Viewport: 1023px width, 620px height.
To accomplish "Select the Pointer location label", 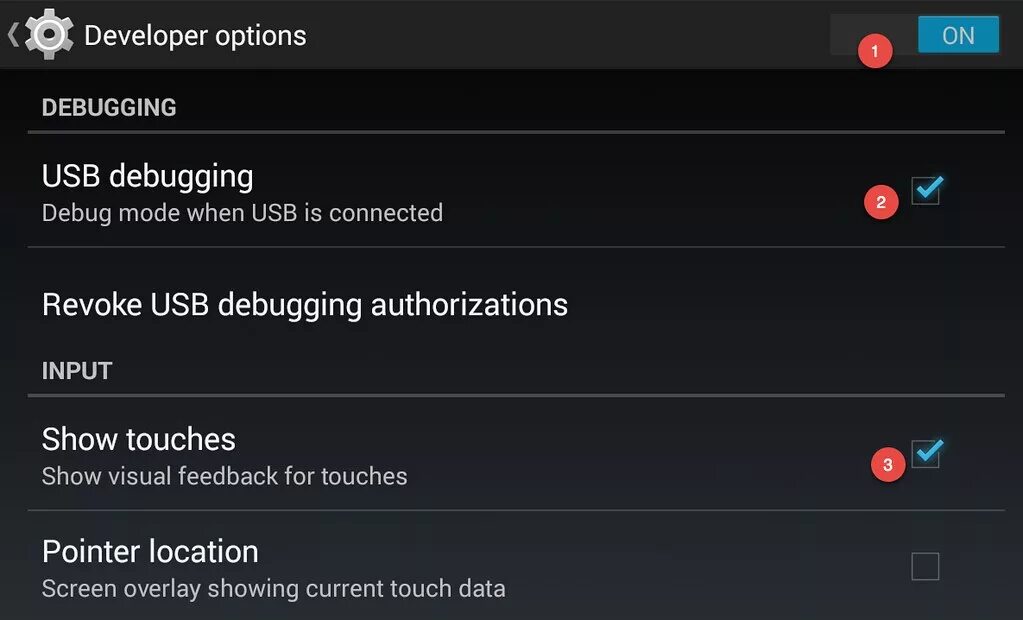I will click(x=150, y=552).
